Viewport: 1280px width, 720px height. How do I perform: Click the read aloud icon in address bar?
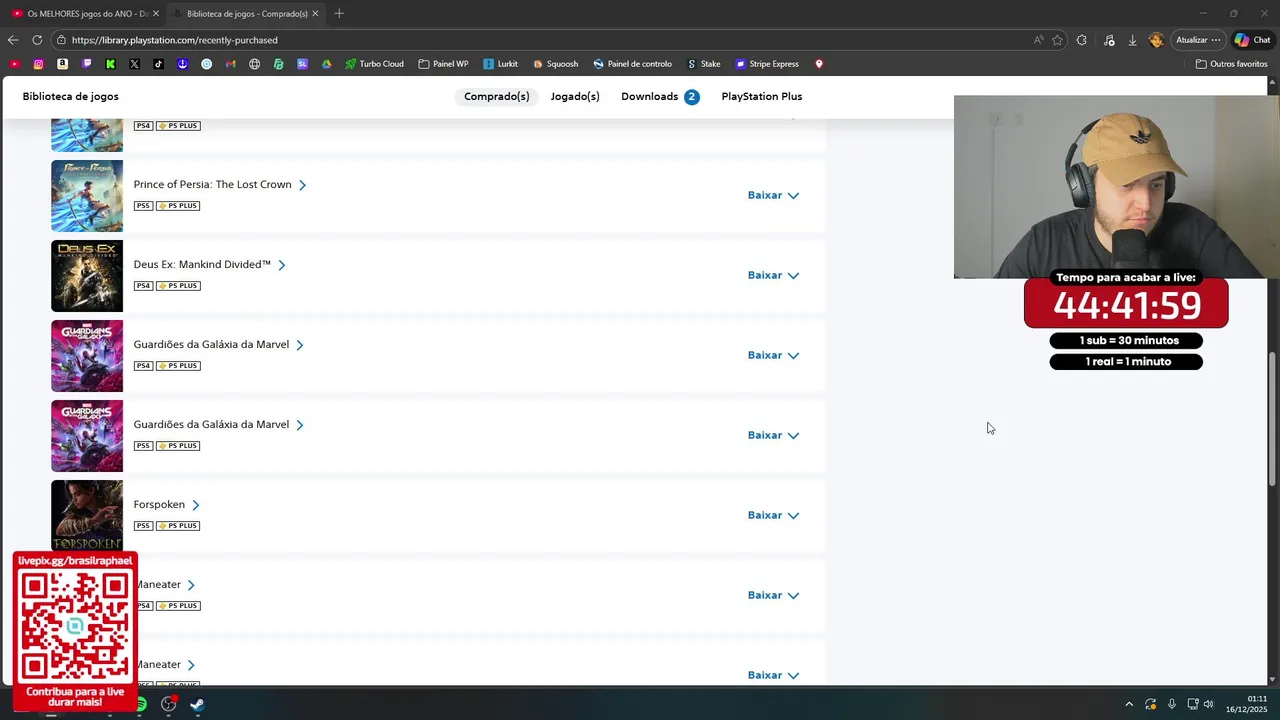(x=1039, y=40)
